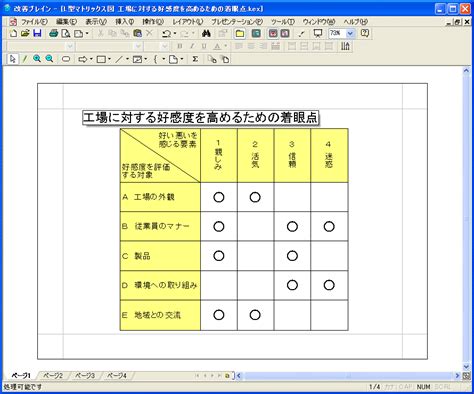Click the horizontal scrollbar track
Viewport: 474px width, 394px height.
tap(347, 376)
